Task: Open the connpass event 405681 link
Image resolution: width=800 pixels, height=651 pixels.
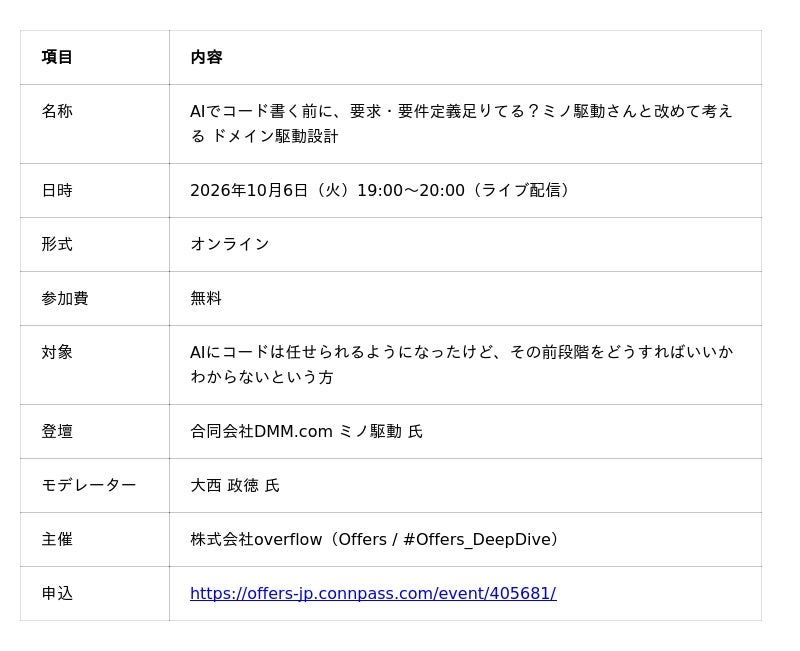Action: click(373, 593)
